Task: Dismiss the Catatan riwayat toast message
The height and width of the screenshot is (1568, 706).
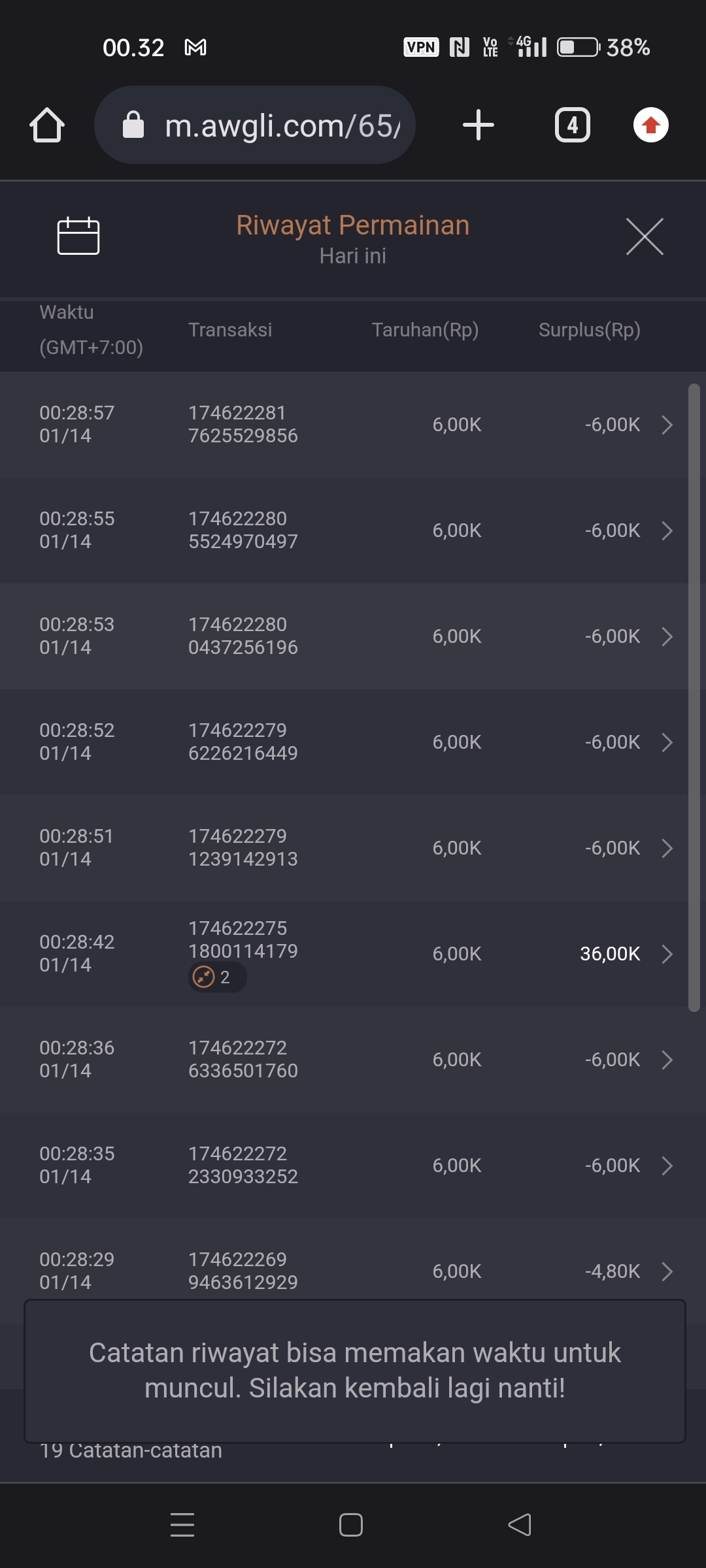Action: click(354, 1371)
